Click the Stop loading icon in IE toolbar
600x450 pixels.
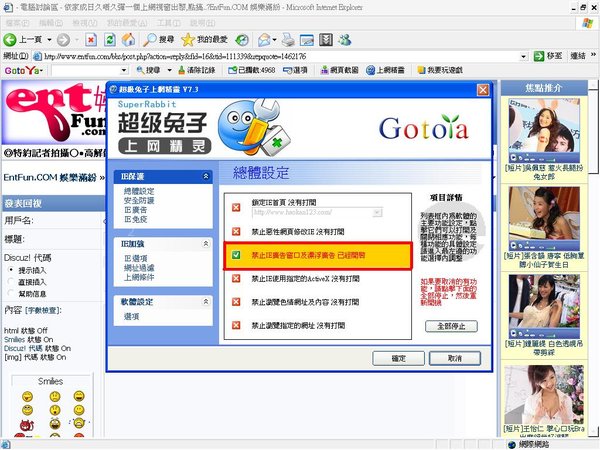pos(91,40)
